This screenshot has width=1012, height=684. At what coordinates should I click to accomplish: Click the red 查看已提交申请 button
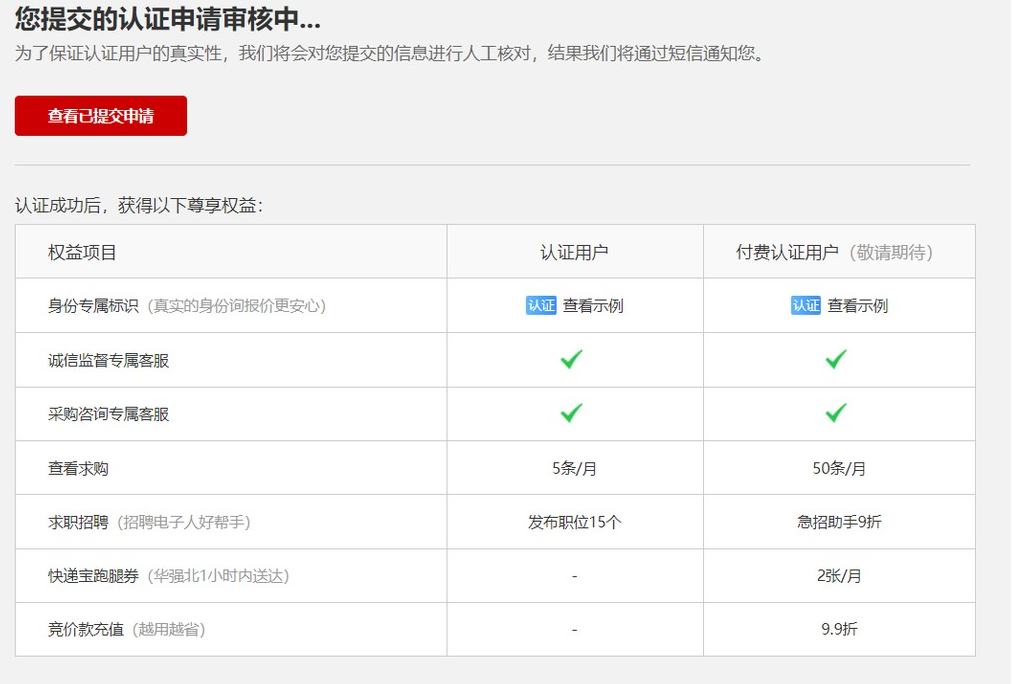tap(100, 116)
